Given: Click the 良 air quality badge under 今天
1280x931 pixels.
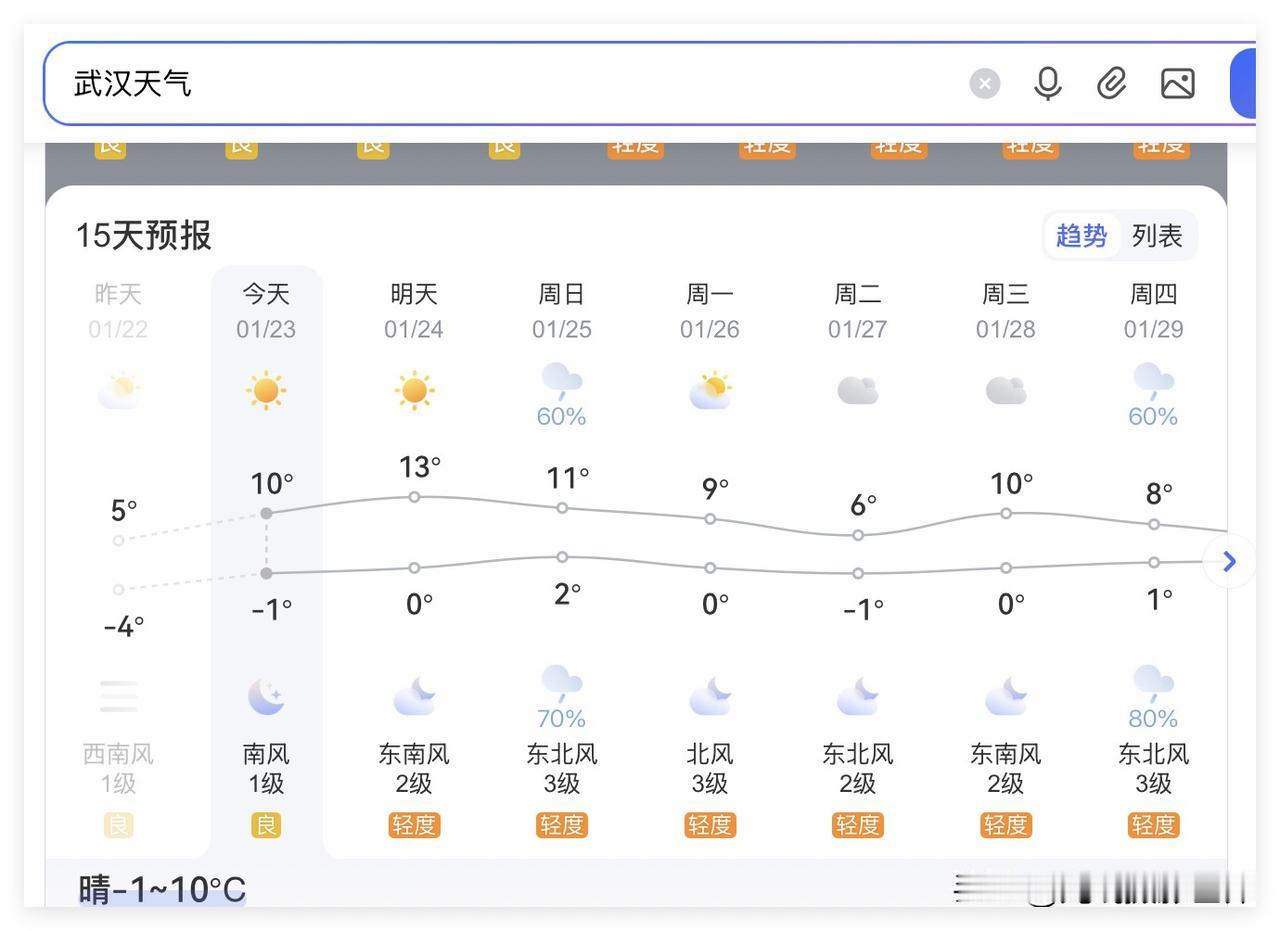Looking at the screenshot, I should [265, 825].
